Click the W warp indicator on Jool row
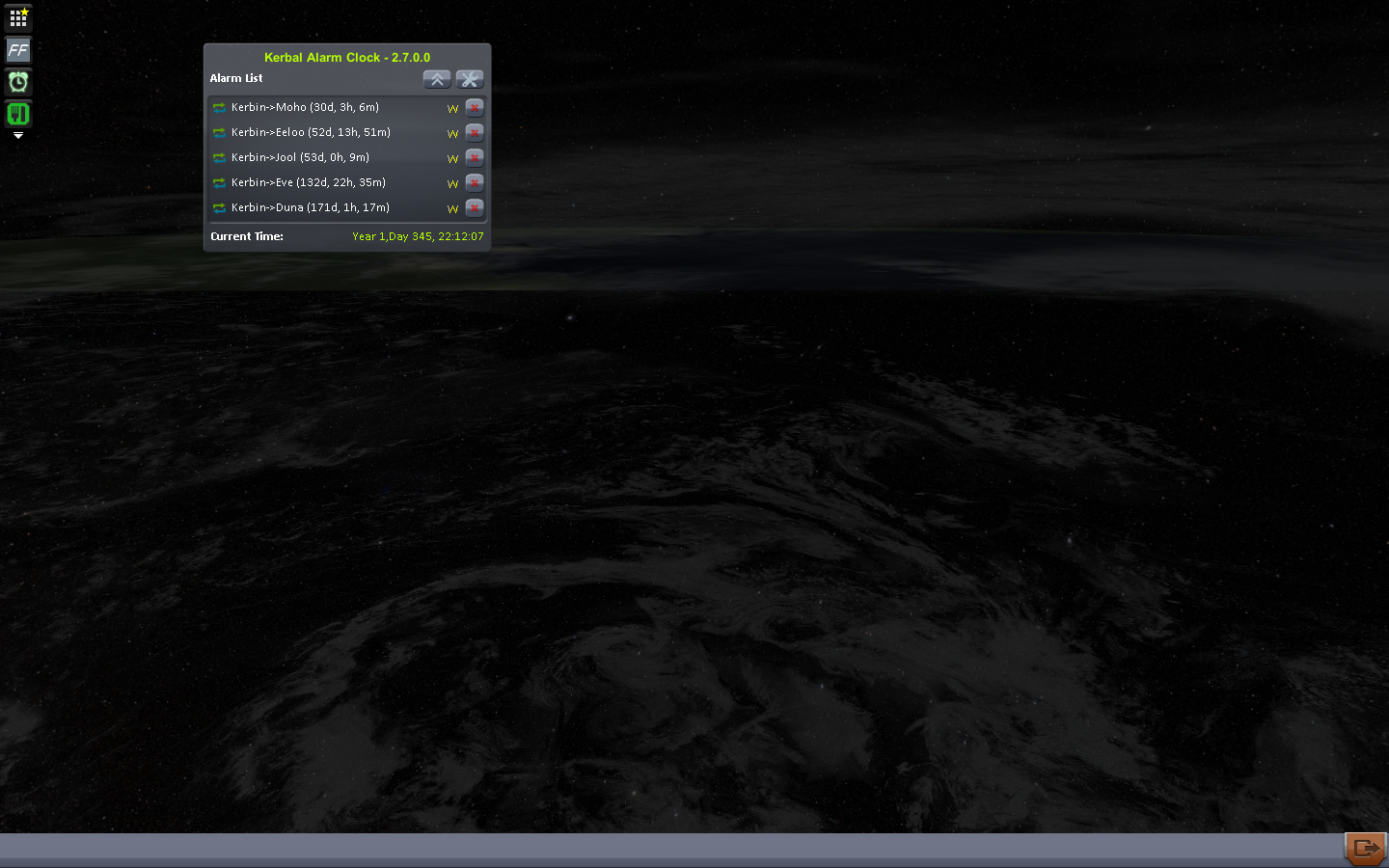The width and height of the screenshot is (1389, 868). coord(452,159)
